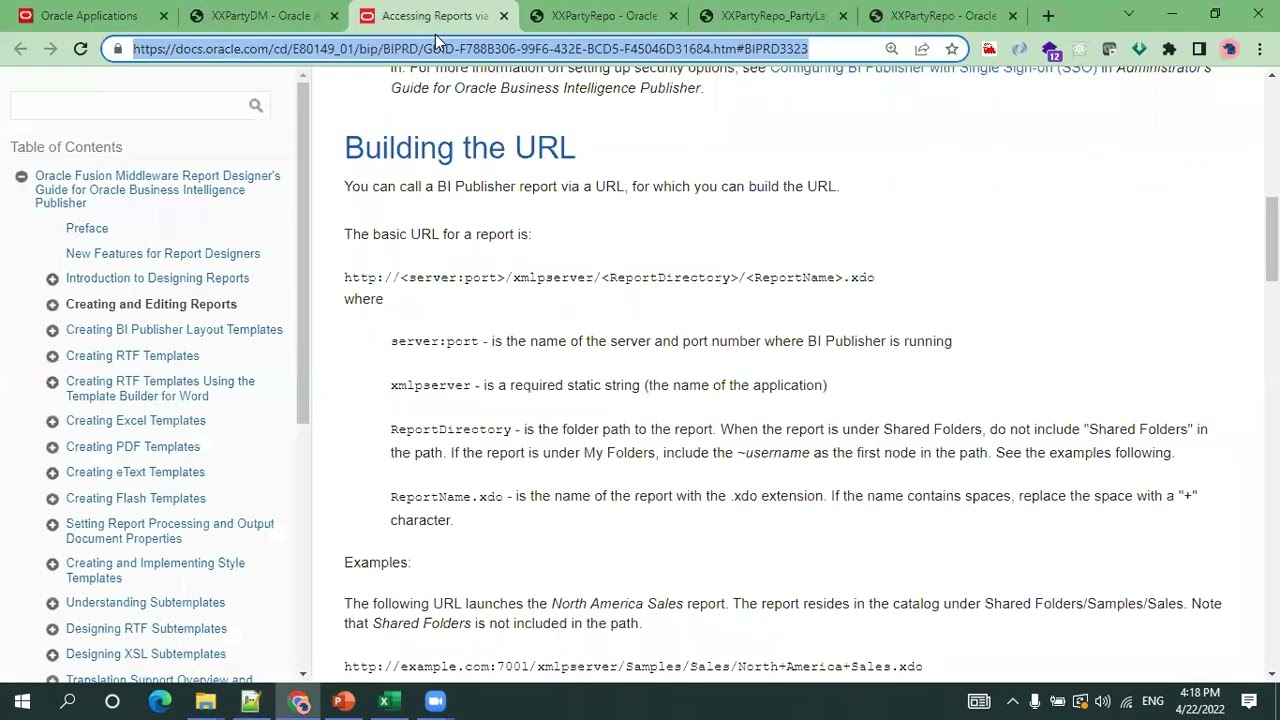
Task: Toggle the browser side panel icon
Action: [1199, 49]
